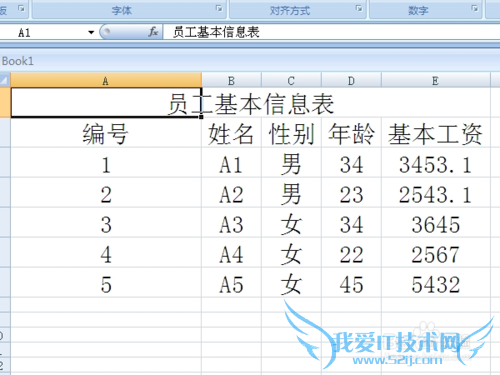Click the 男 cell in row A2
Viewport: 500px width, 375px height.
pyautogui.click(x=291, y=193)
